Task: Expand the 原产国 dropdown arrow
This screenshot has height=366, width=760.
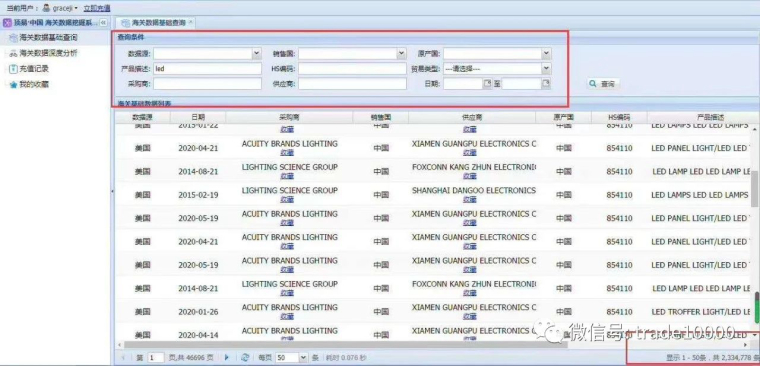Action: point(546,53)
